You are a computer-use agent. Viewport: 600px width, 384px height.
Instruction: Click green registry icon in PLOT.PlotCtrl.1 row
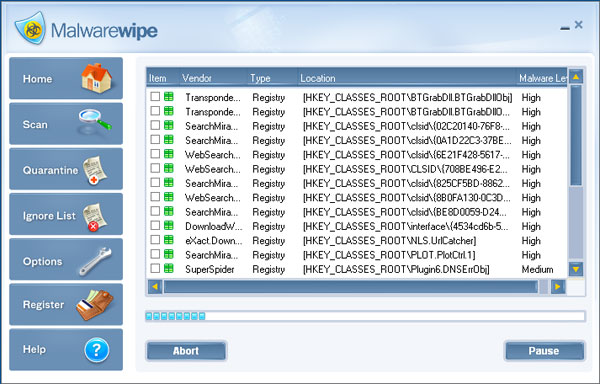[x=168, y=254]
